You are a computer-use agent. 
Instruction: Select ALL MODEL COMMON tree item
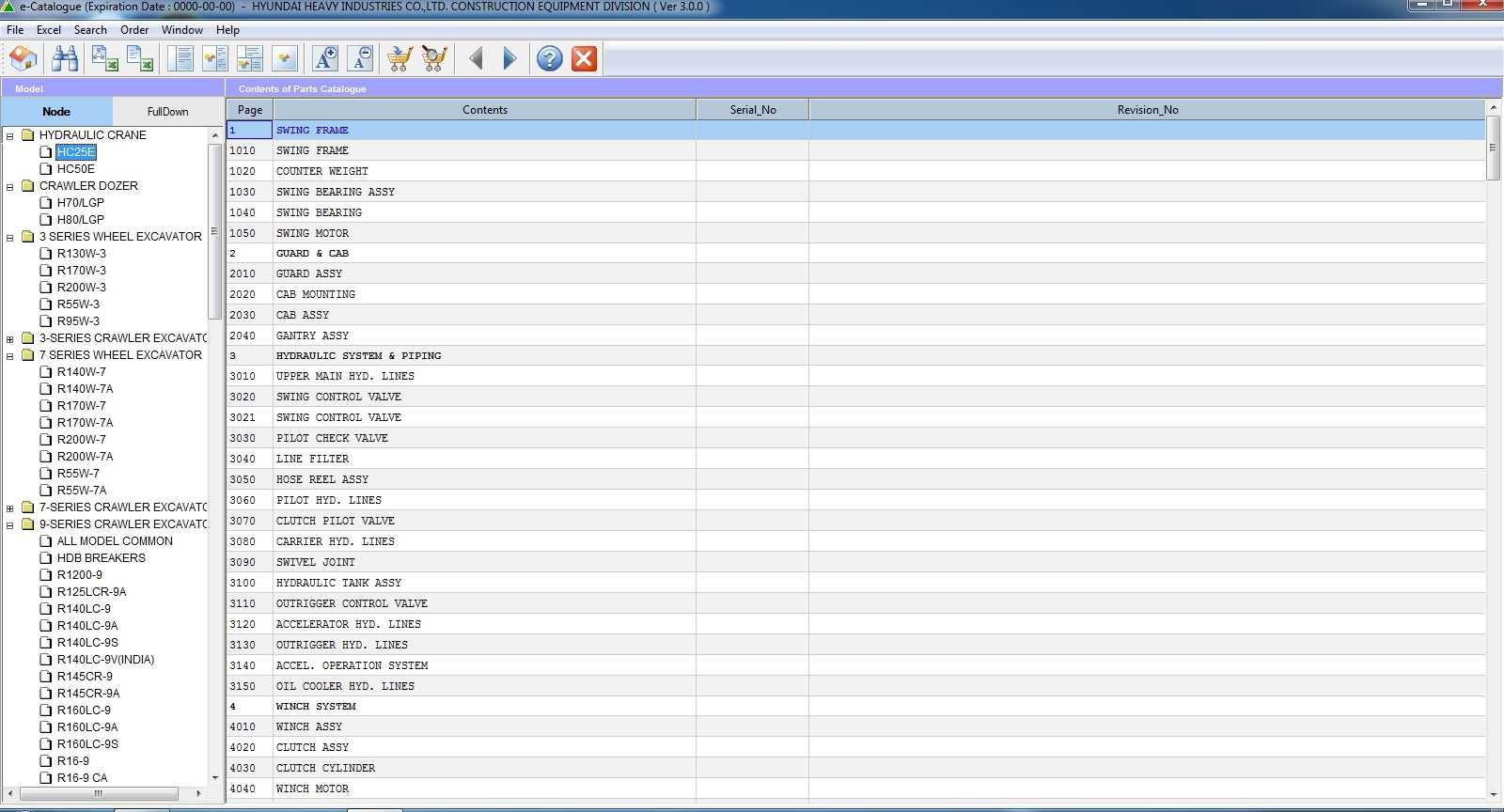[115, 541]
